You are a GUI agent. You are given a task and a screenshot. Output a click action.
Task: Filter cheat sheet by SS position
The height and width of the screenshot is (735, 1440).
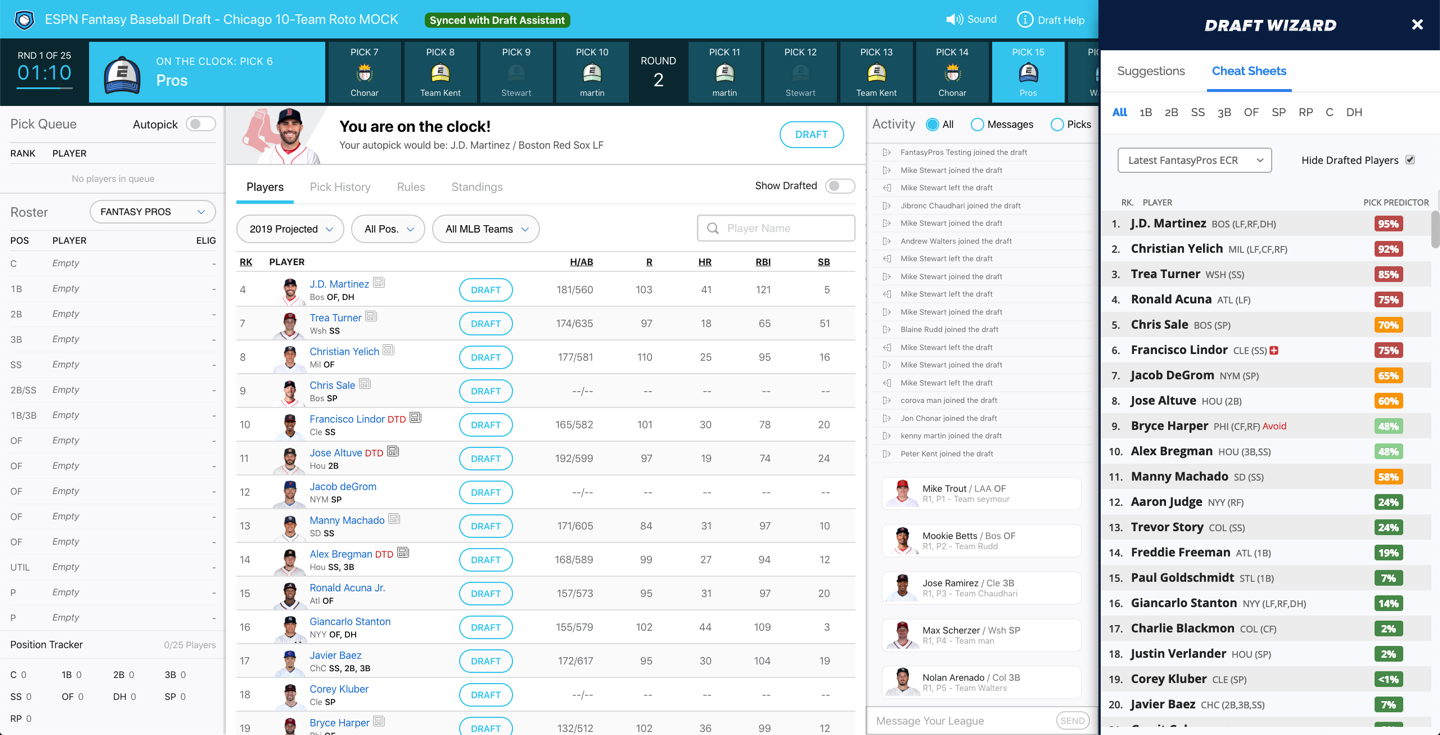tap(1198, 112)
